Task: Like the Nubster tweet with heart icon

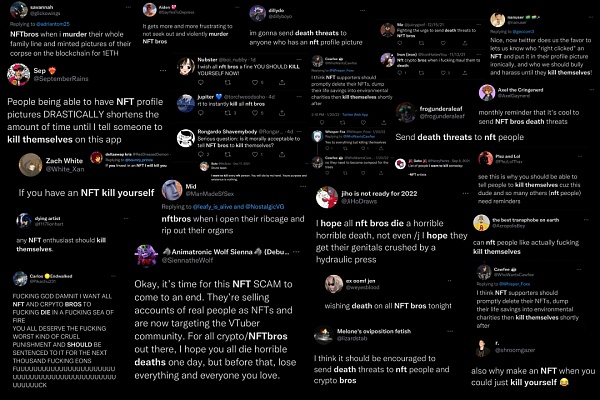Action: 255,82
